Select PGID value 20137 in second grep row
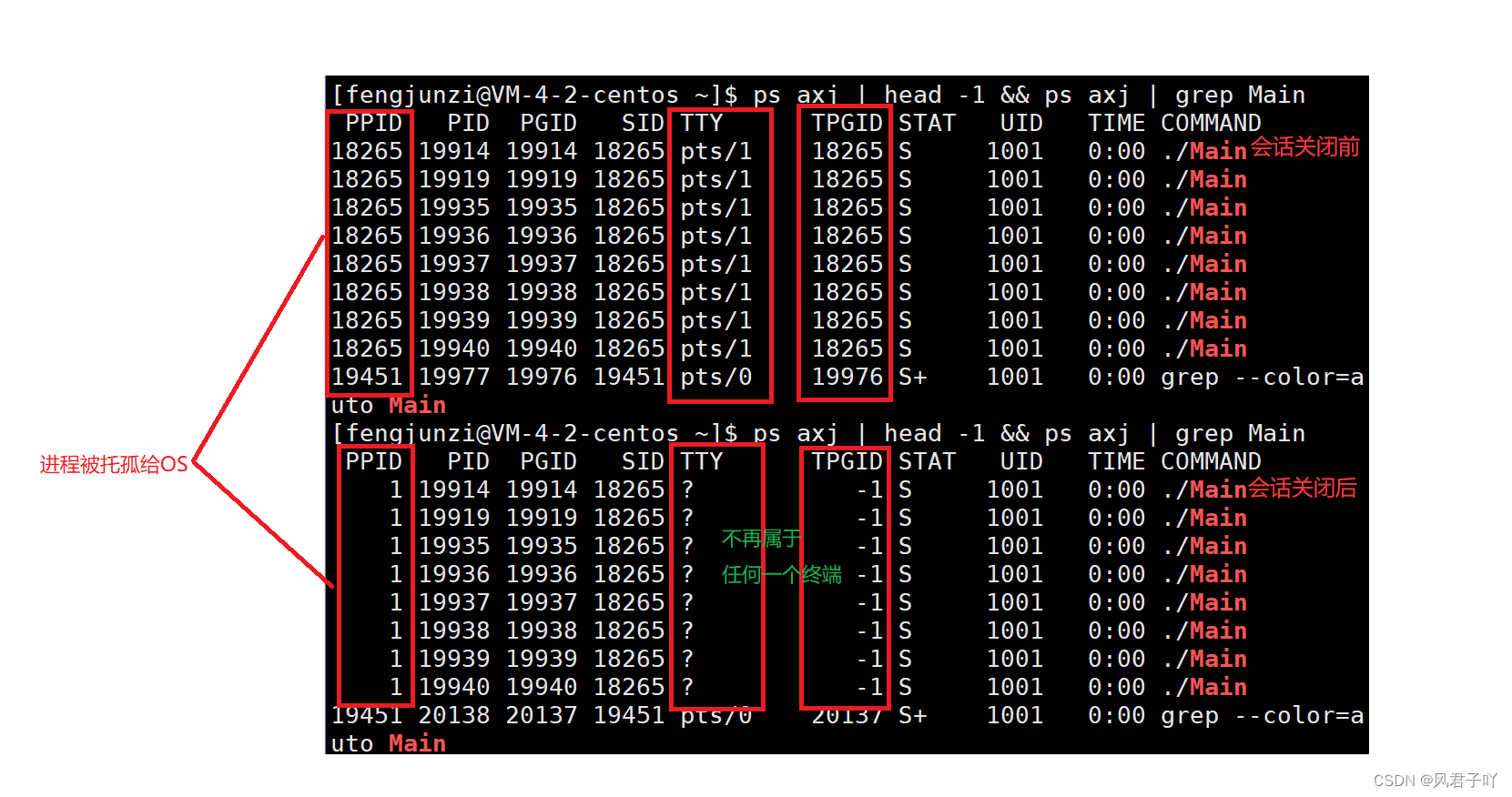This screenshot has width=1512, height=797. tap(542, 715)
